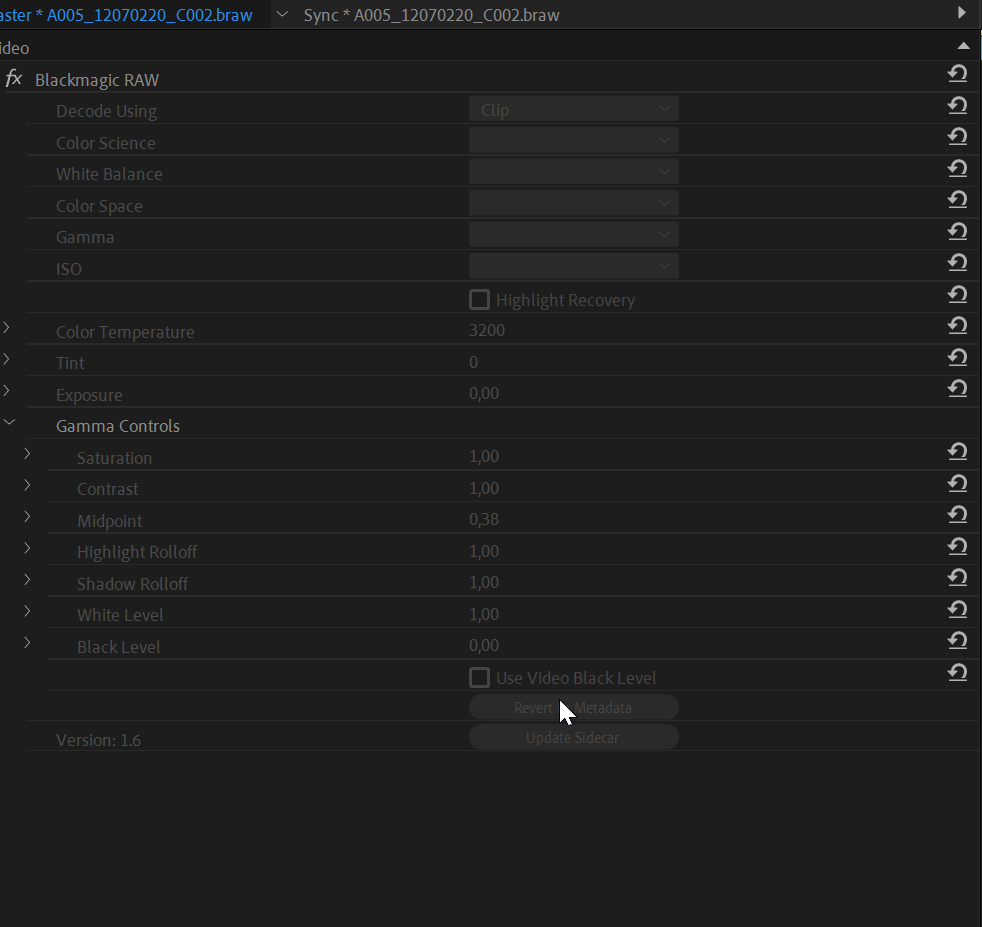Reset the ISO parameter
The image size is (982, 927).
[x=958, y=262]
